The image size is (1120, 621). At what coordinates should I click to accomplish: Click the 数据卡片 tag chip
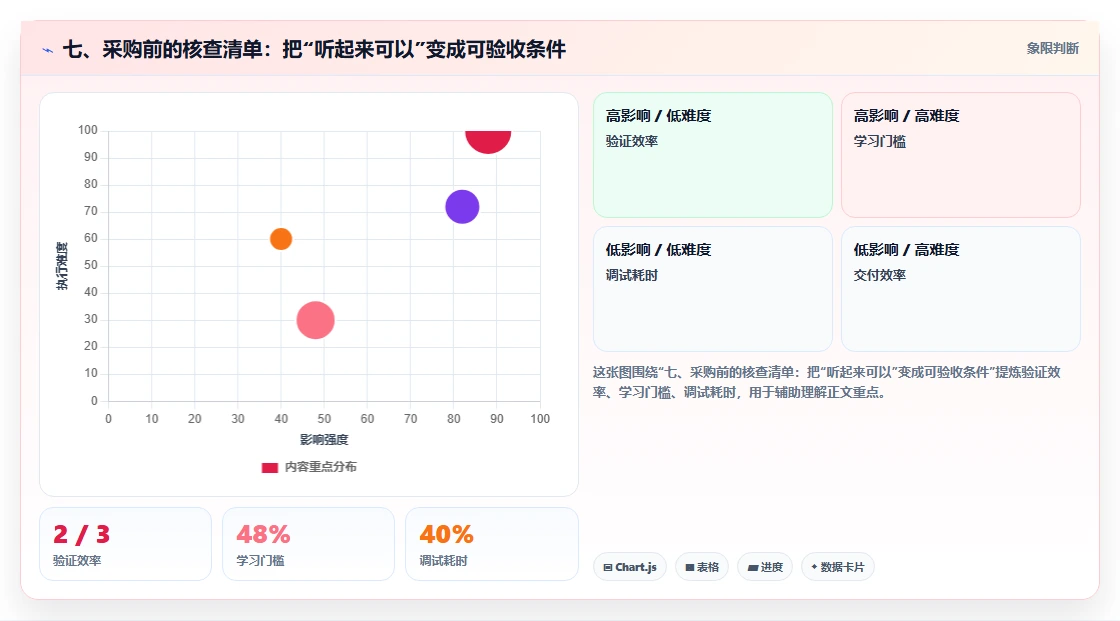pos(838,567)
